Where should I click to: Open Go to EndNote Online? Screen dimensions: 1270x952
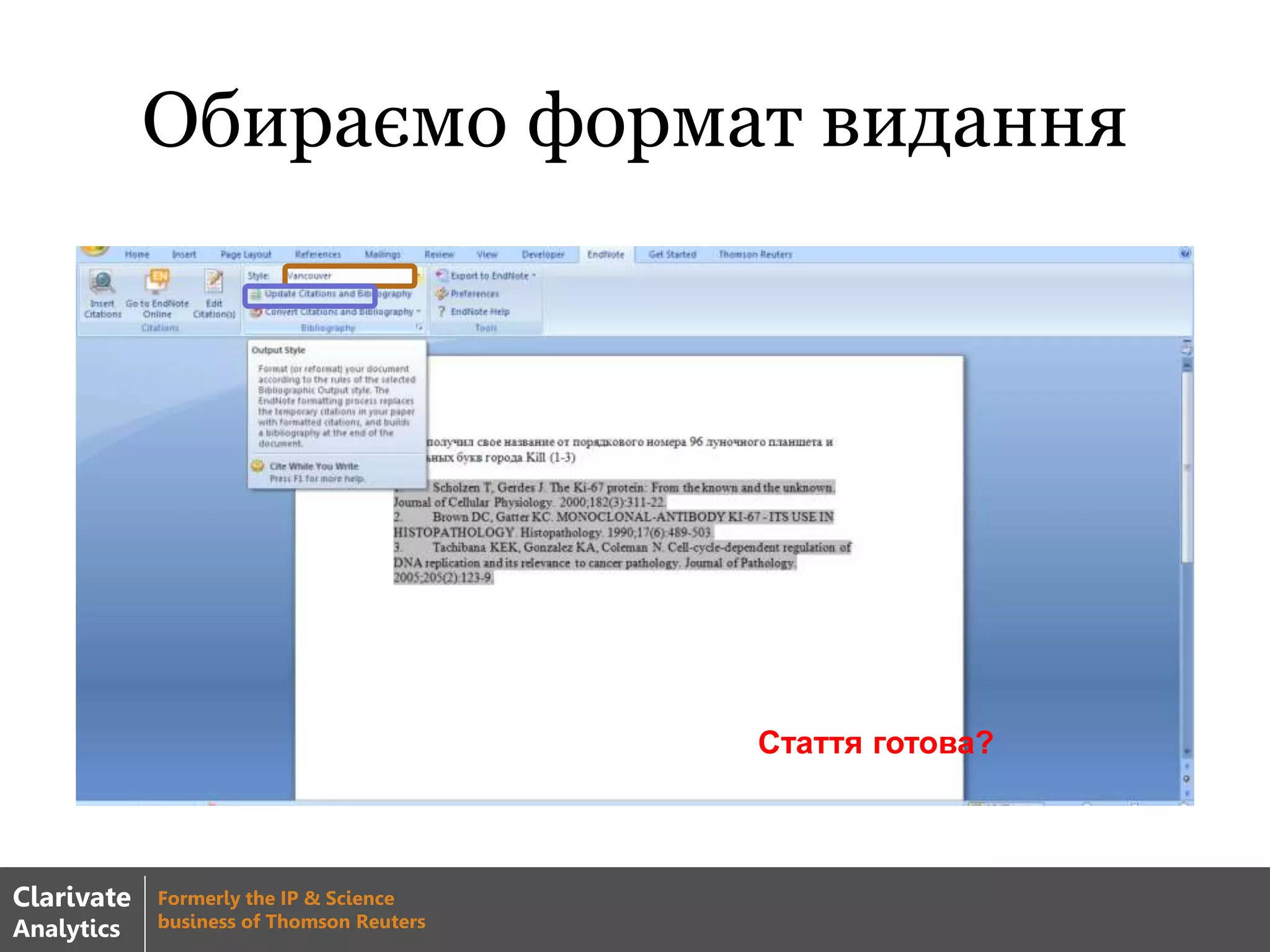(x=157, y=294)
